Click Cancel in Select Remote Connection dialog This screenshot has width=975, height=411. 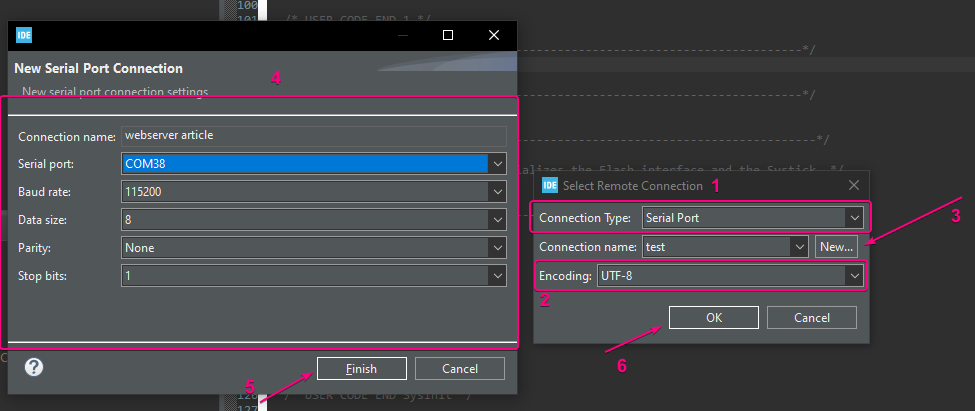[x=811, y=318]
